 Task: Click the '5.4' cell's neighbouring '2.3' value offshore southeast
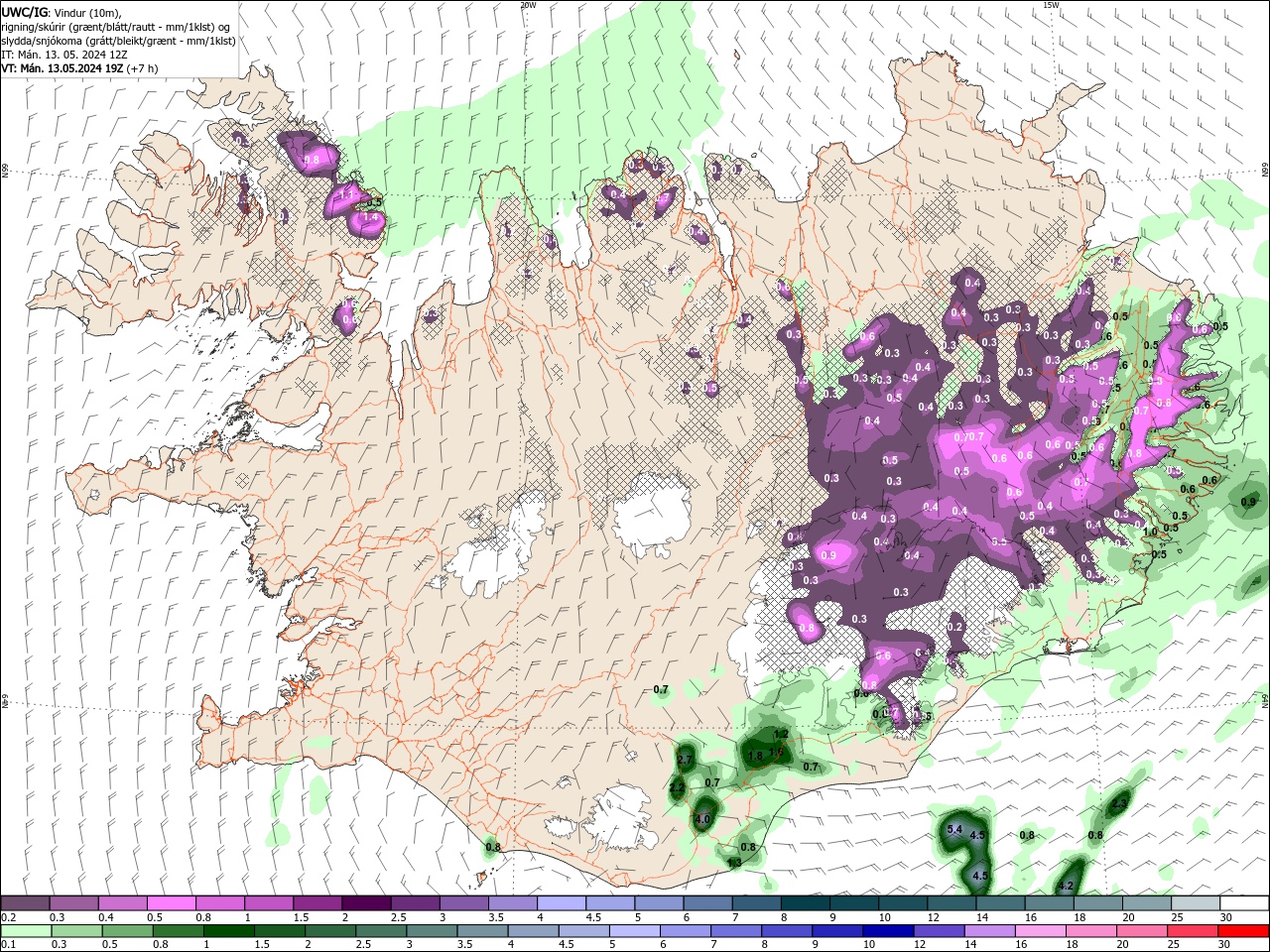click(1119, 803)
